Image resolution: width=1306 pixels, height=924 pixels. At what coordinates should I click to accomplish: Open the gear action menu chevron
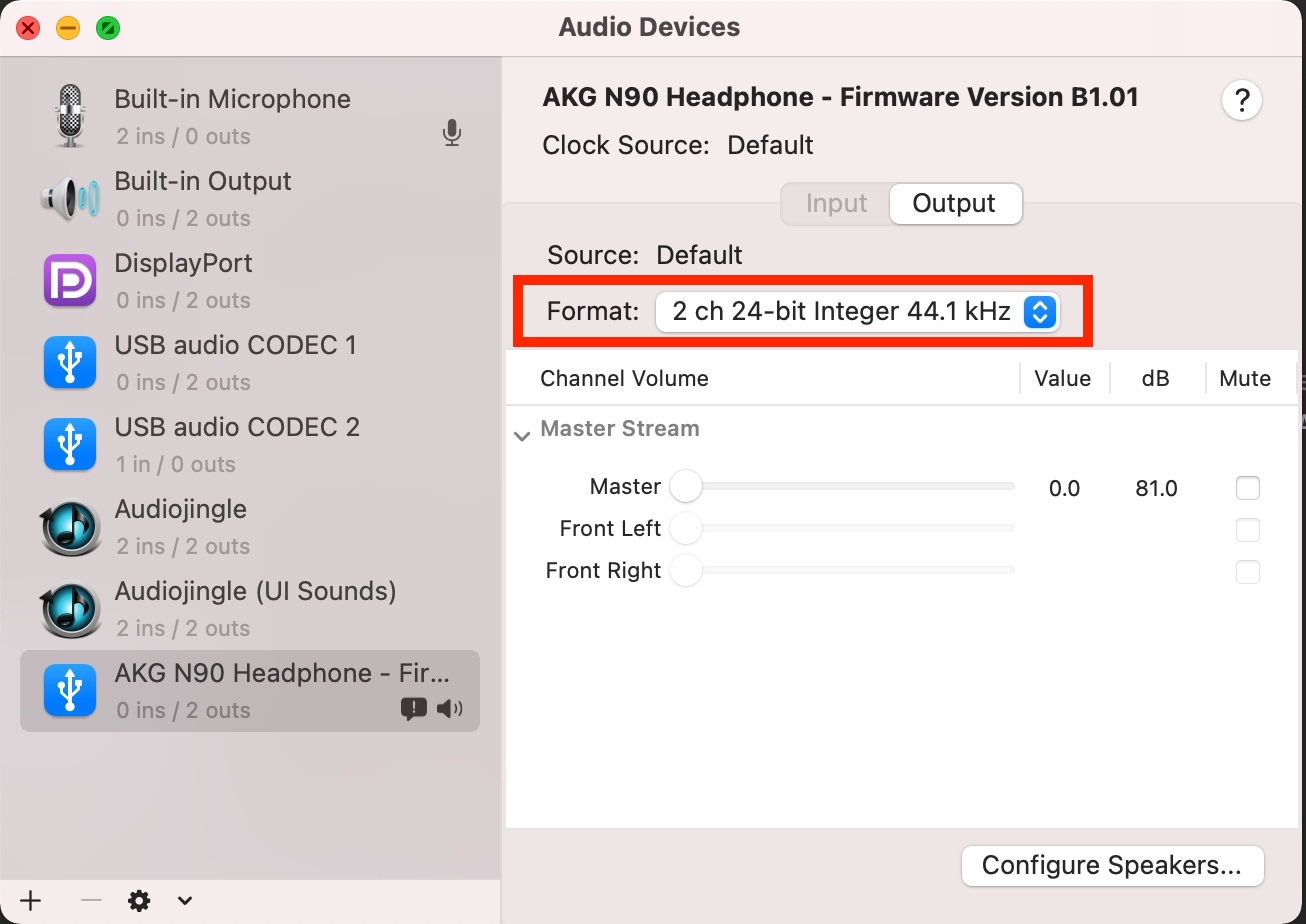point(184,901)
